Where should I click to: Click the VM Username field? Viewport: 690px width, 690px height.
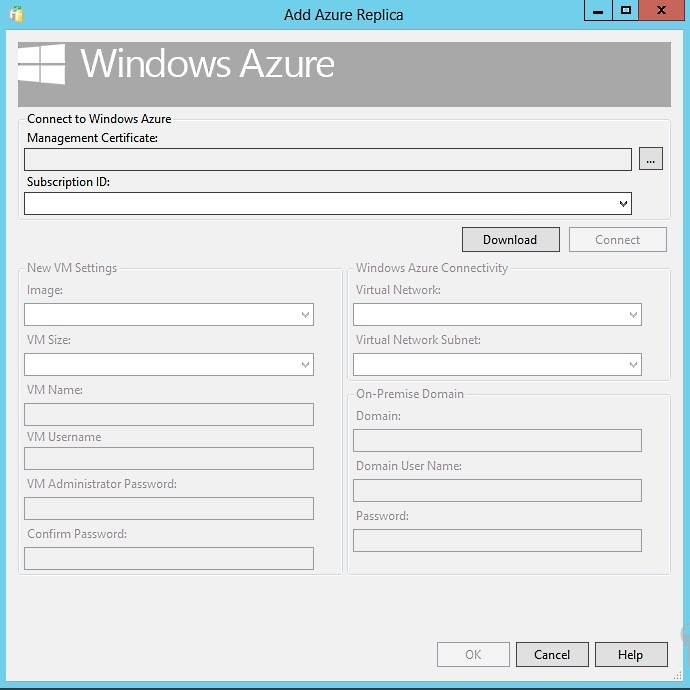pos(169,459)
